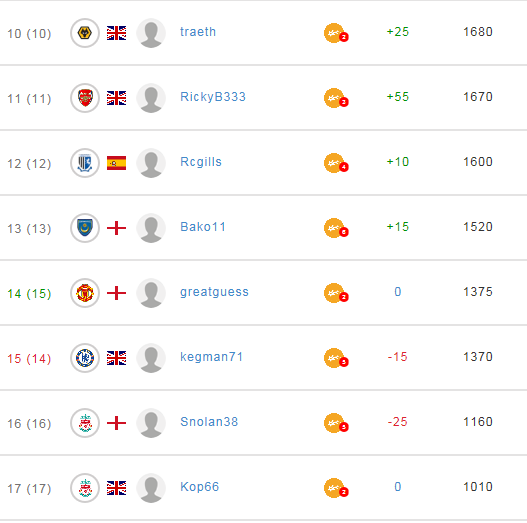The width and height of the screenshot is (527, 523).
Task: Click the orange achievement badge in traeth row
Action: click(x=336, y=33)
